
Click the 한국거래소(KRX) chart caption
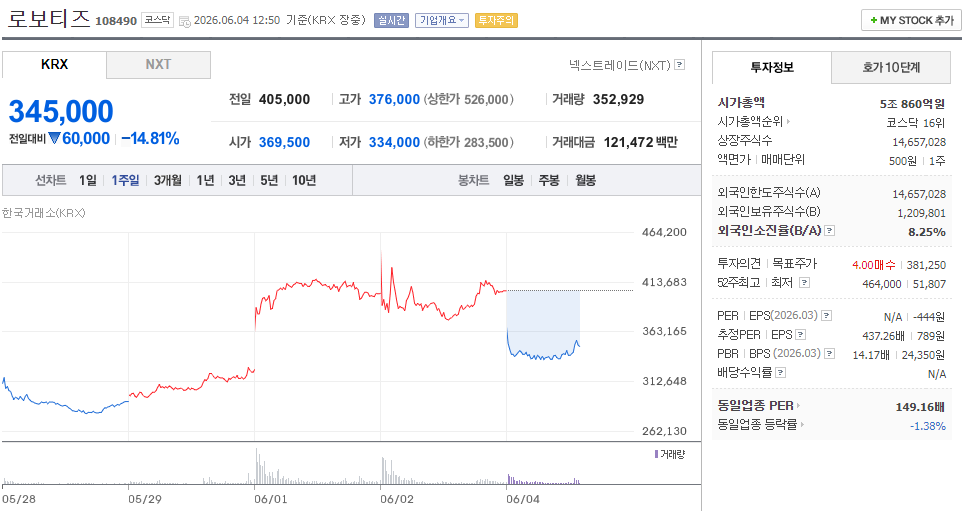[x=43, y=213]
